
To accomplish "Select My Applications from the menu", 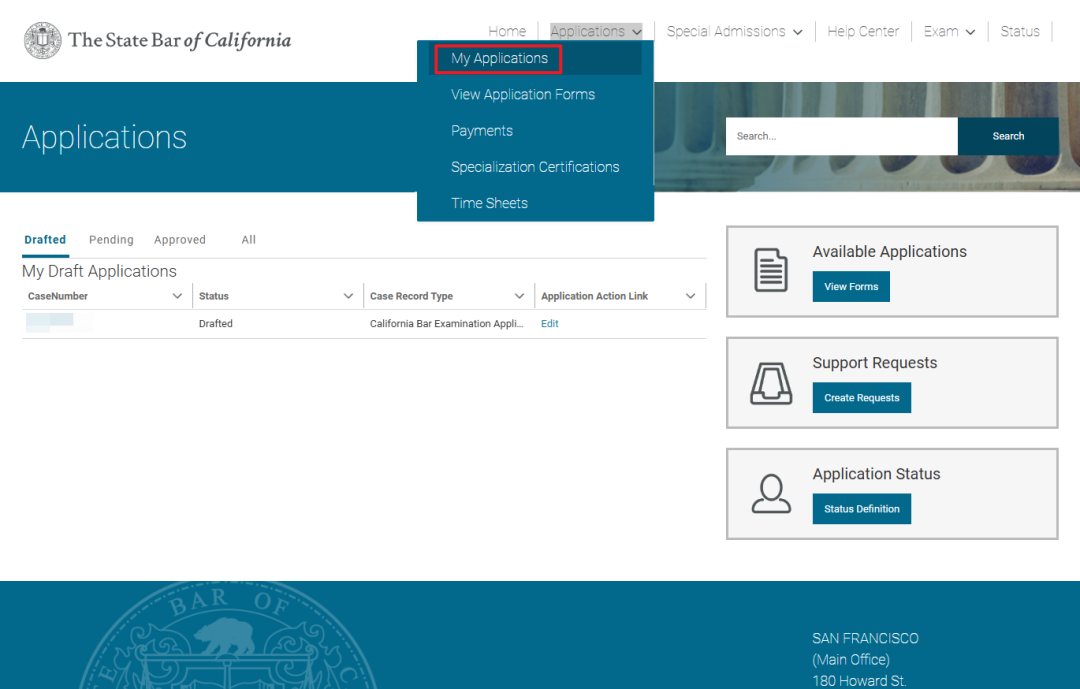I will (x=499, y=59).
